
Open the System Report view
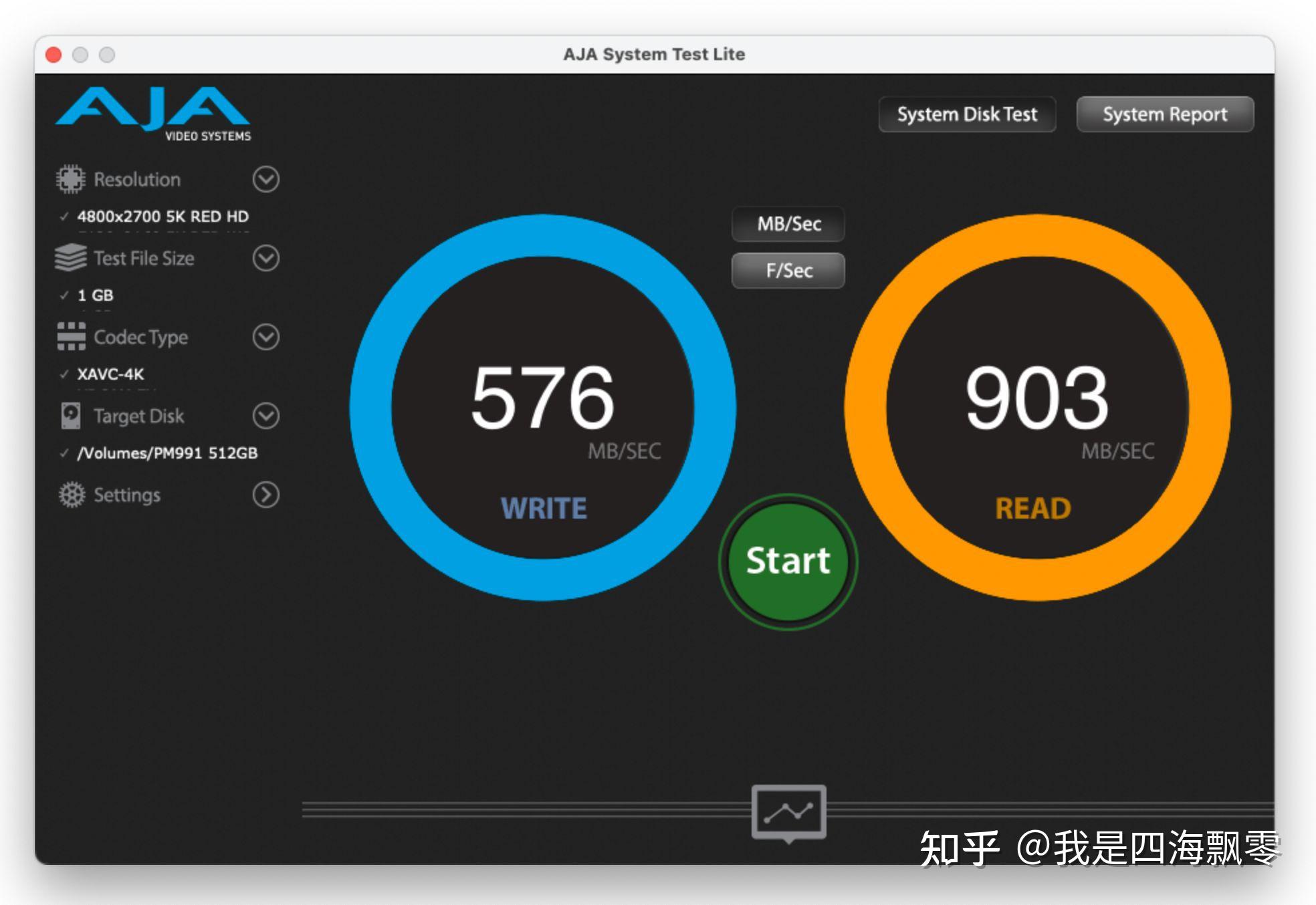click(1165, 114)
